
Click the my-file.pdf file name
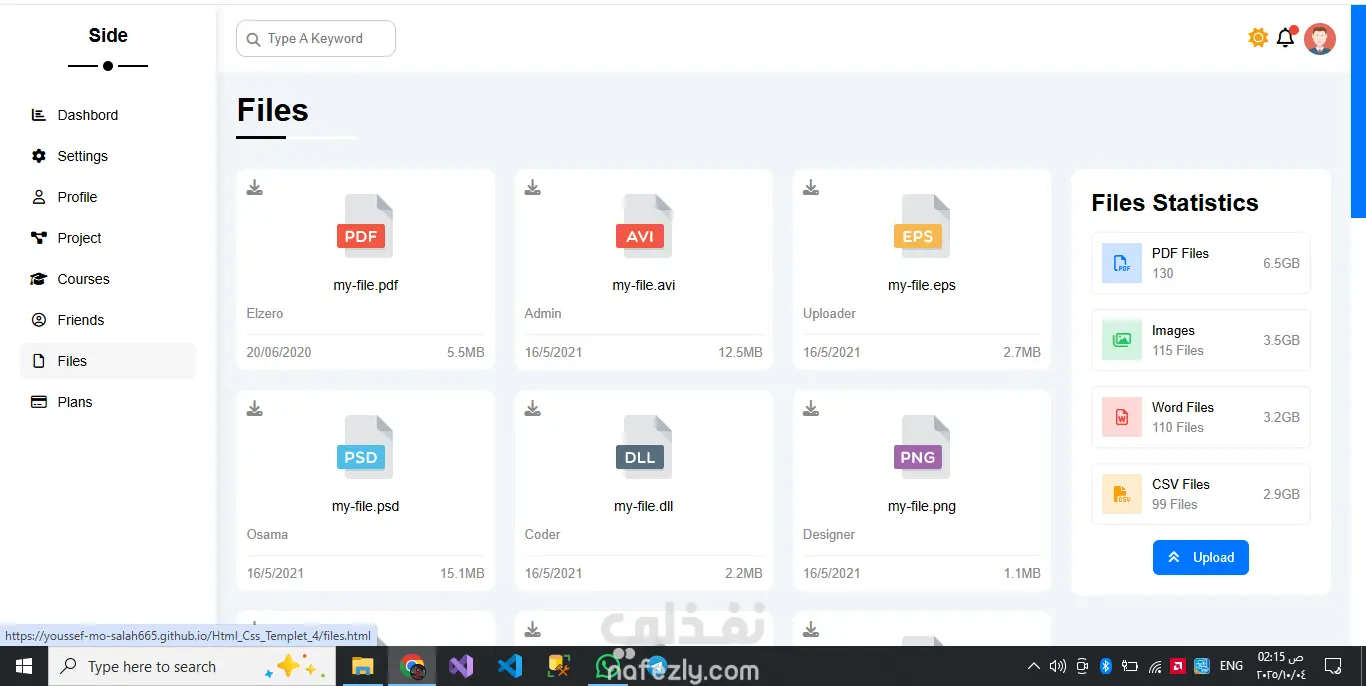click(366, 285)
